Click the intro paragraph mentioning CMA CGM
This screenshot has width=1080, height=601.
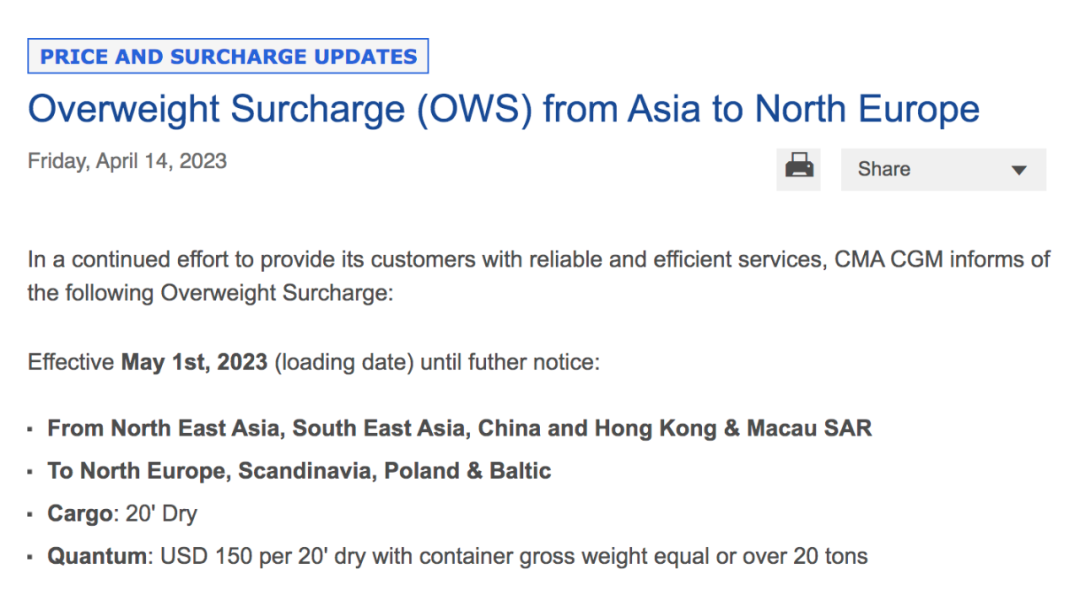coord(539,261)
